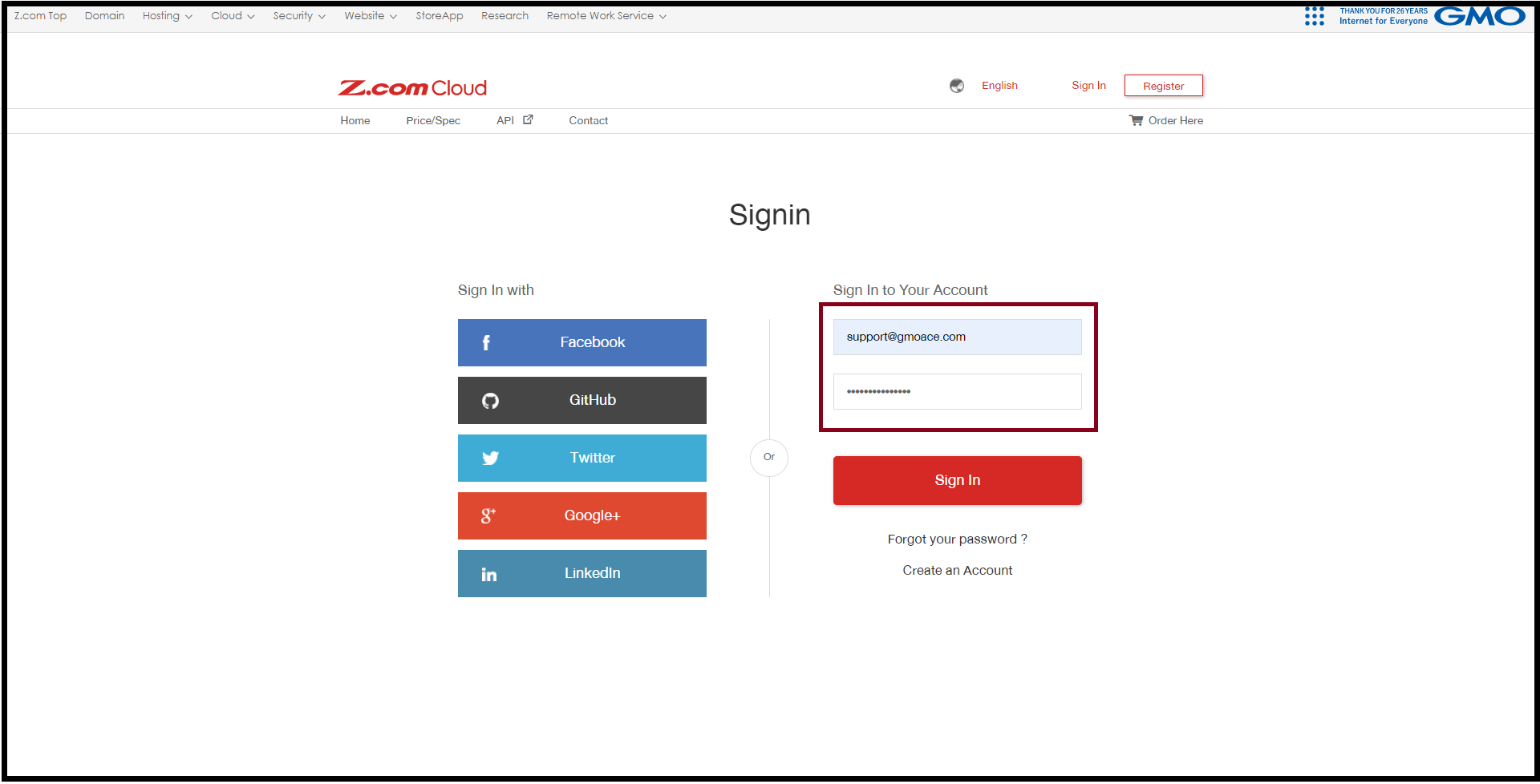This screenshot has height=784, width=1540.
Task: Click the API external link icon
Action: pyautogui.click(x=528, y=119)
